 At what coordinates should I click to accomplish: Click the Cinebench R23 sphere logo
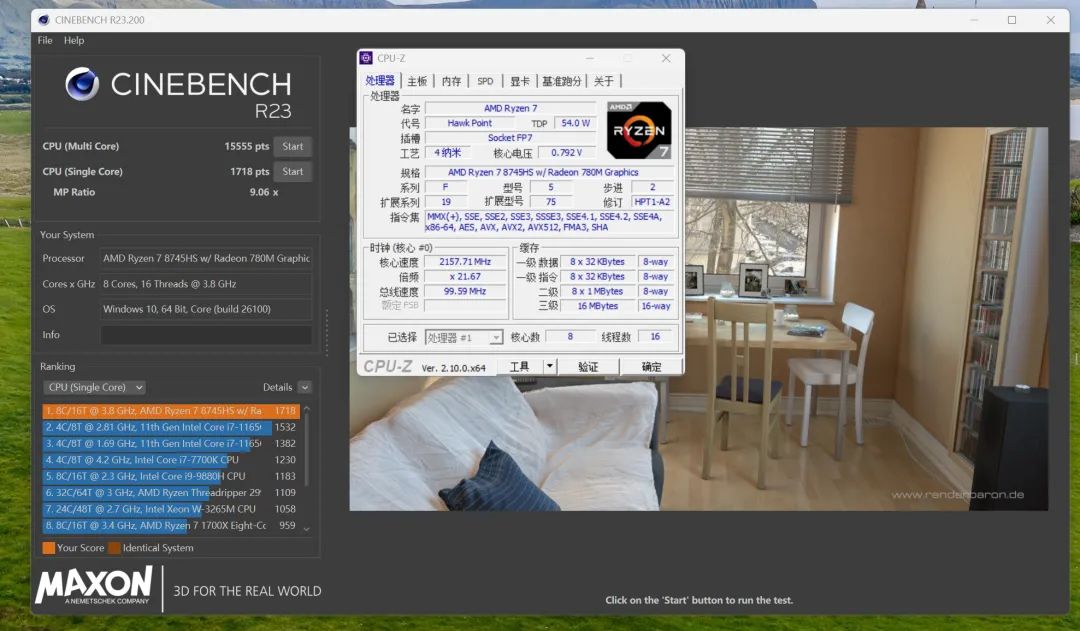click(x=82, y=84)
